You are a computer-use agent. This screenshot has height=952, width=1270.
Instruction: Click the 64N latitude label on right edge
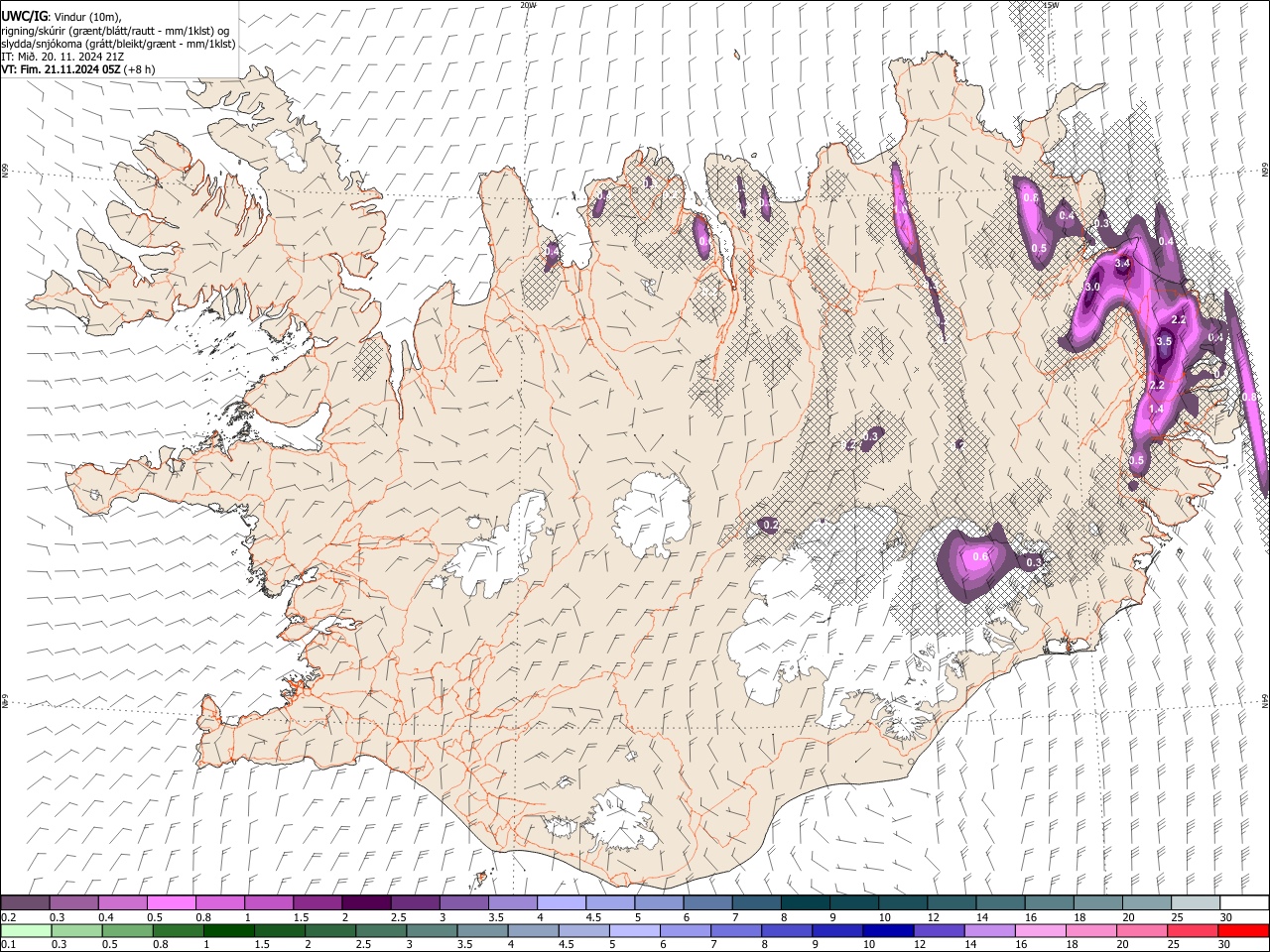pos(1265,702)
